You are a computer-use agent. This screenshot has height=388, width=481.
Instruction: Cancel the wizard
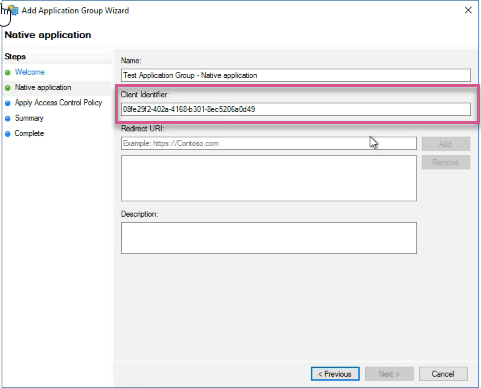coord(443,374)
